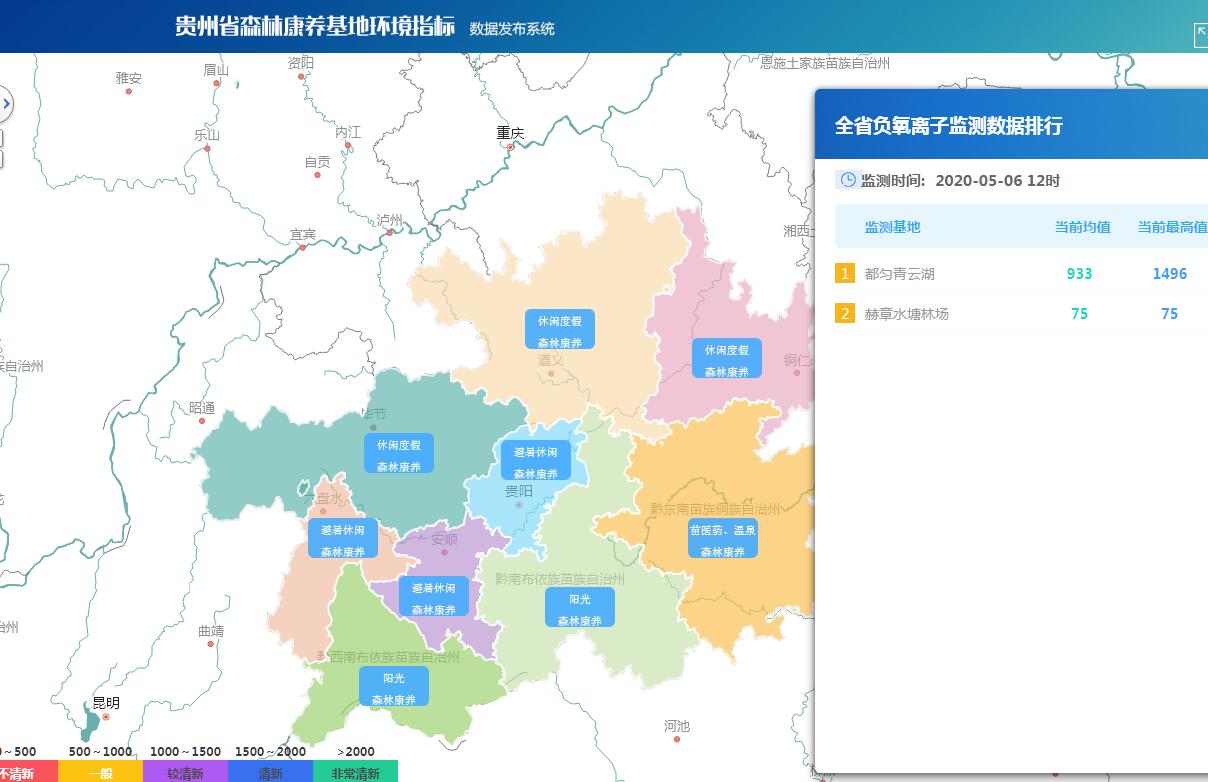Open the 休闲度假 label on 遵义 region
This screenshot has width=1208, height=782.
(x=560, y=329)
